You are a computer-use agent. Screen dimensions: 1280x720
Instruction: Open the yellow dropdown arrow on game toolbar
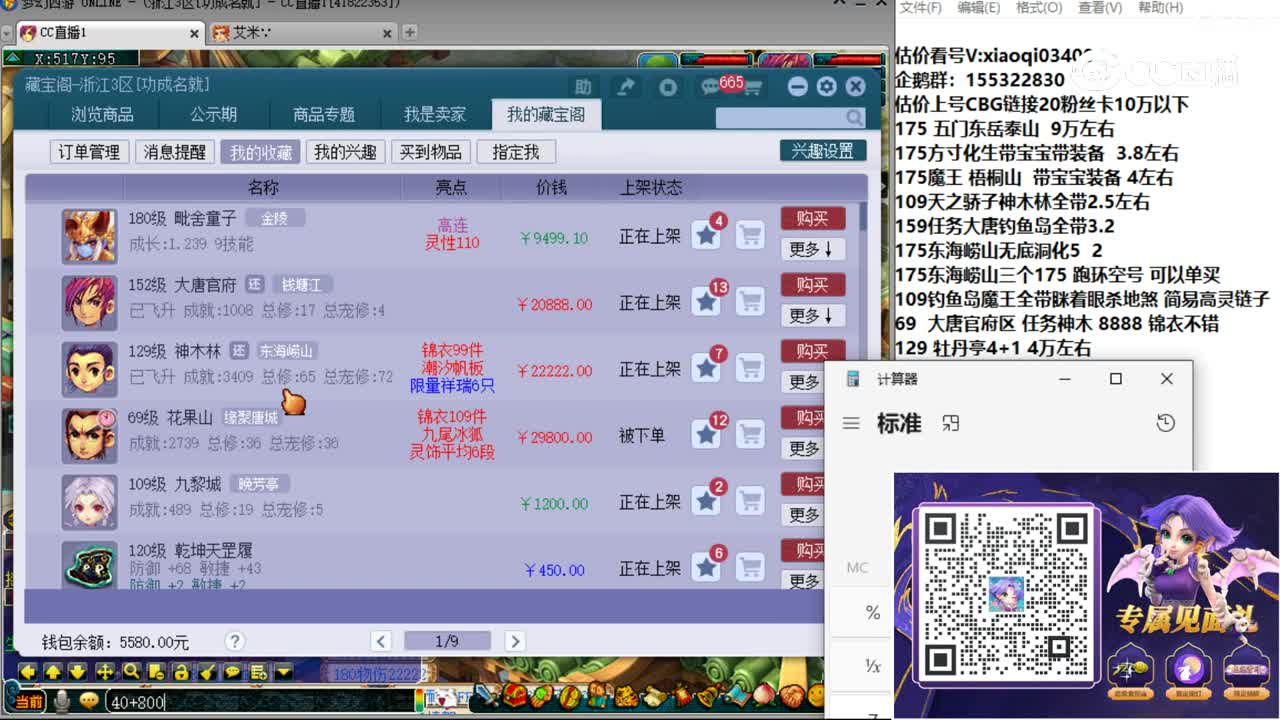(283, 672)
